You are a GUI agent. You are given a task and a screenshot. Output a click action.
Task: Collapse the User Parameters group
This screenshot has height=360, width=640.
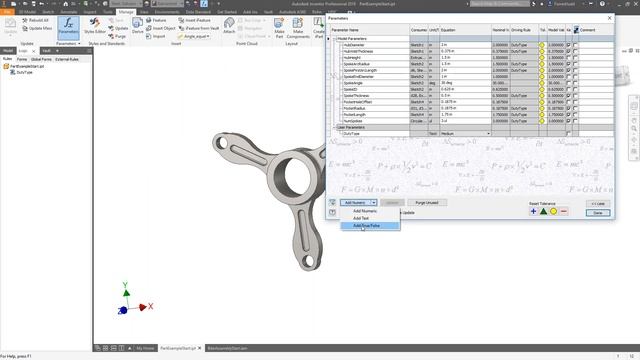tap(334, 127)
